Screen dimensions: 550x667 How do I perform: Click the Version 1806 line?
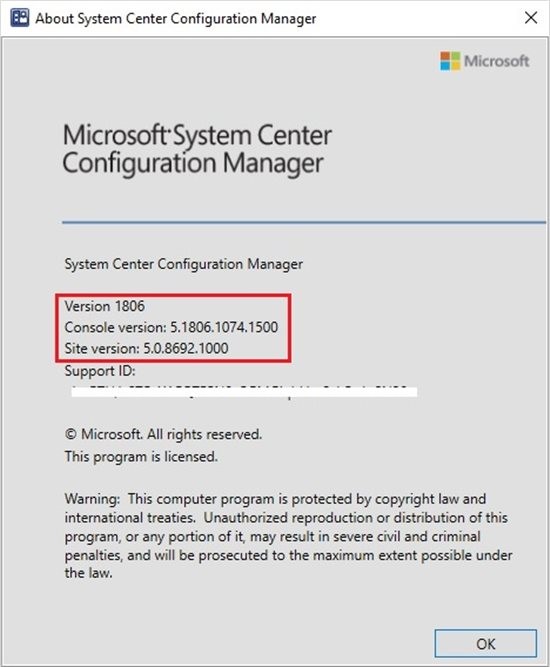(105, 306)
